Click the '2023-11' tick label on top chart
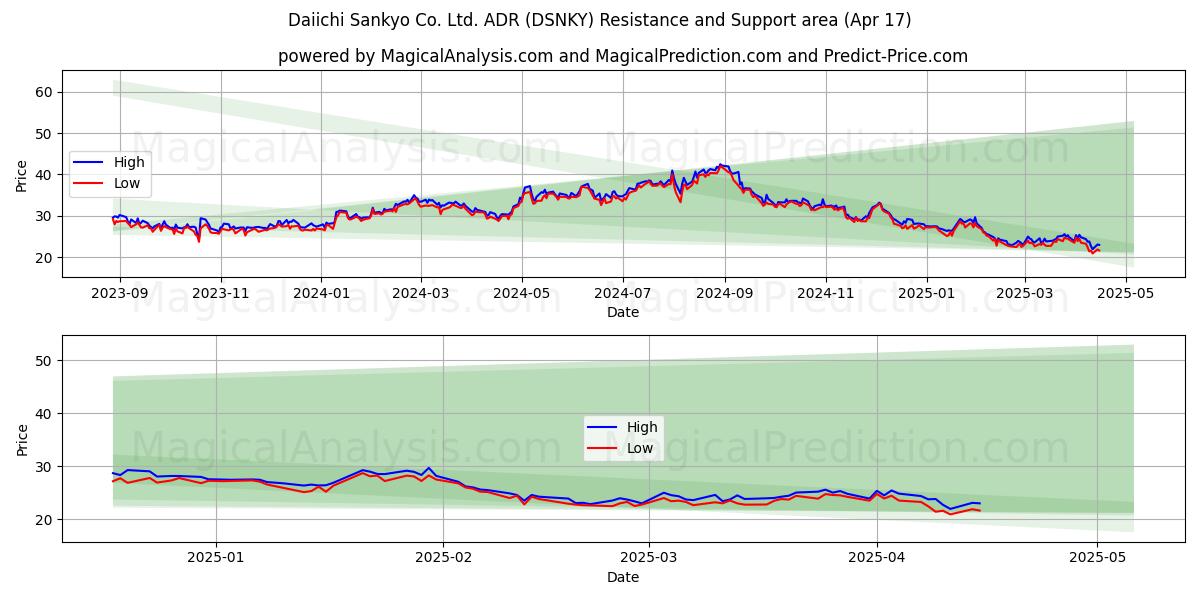The height and width of the screenshot is (600, 1200). pos(220,296)
